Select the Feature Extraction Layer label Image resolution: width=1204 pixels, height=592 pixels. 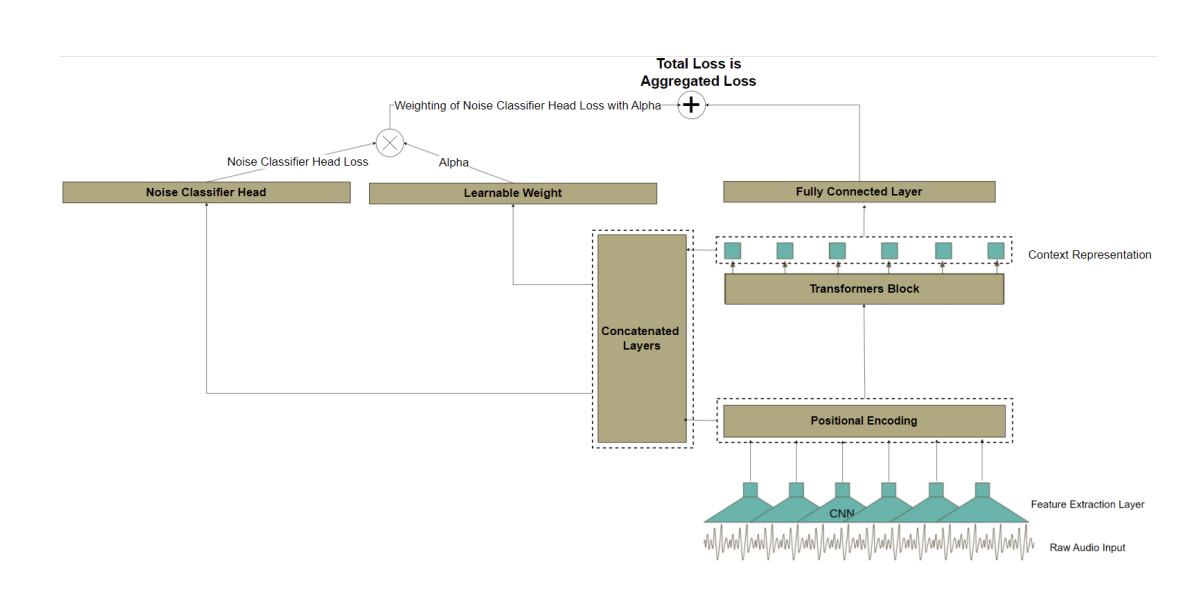click(1087, 505)
